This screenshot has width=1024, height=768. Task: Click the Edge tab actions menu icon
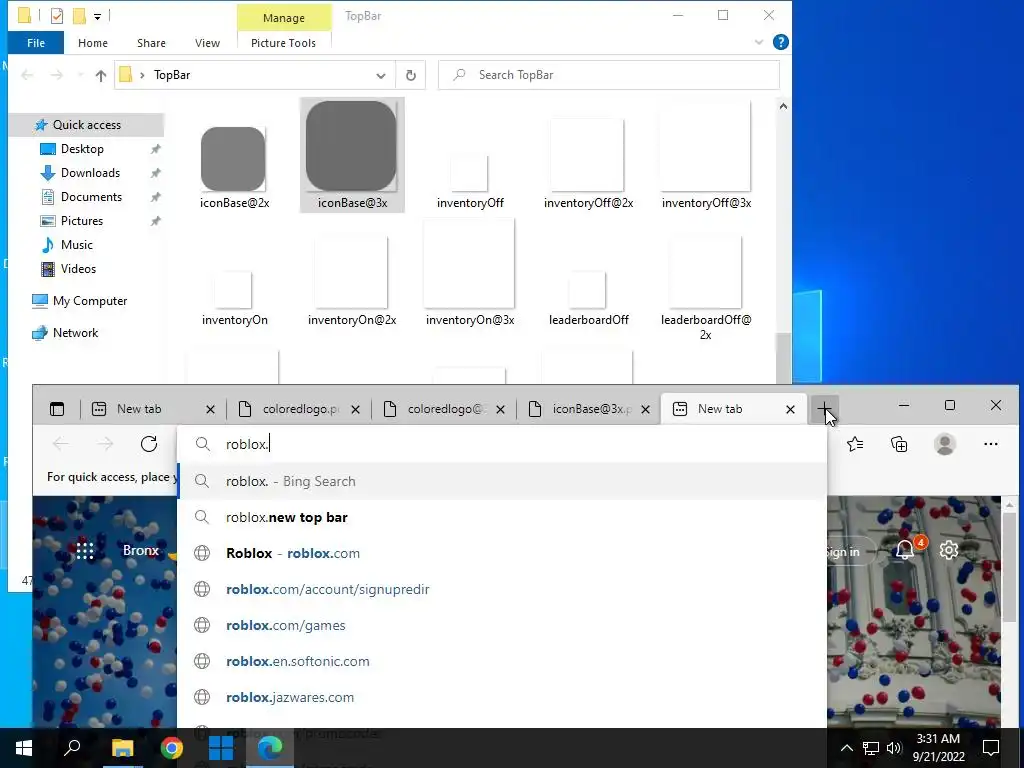coord(57,409)
